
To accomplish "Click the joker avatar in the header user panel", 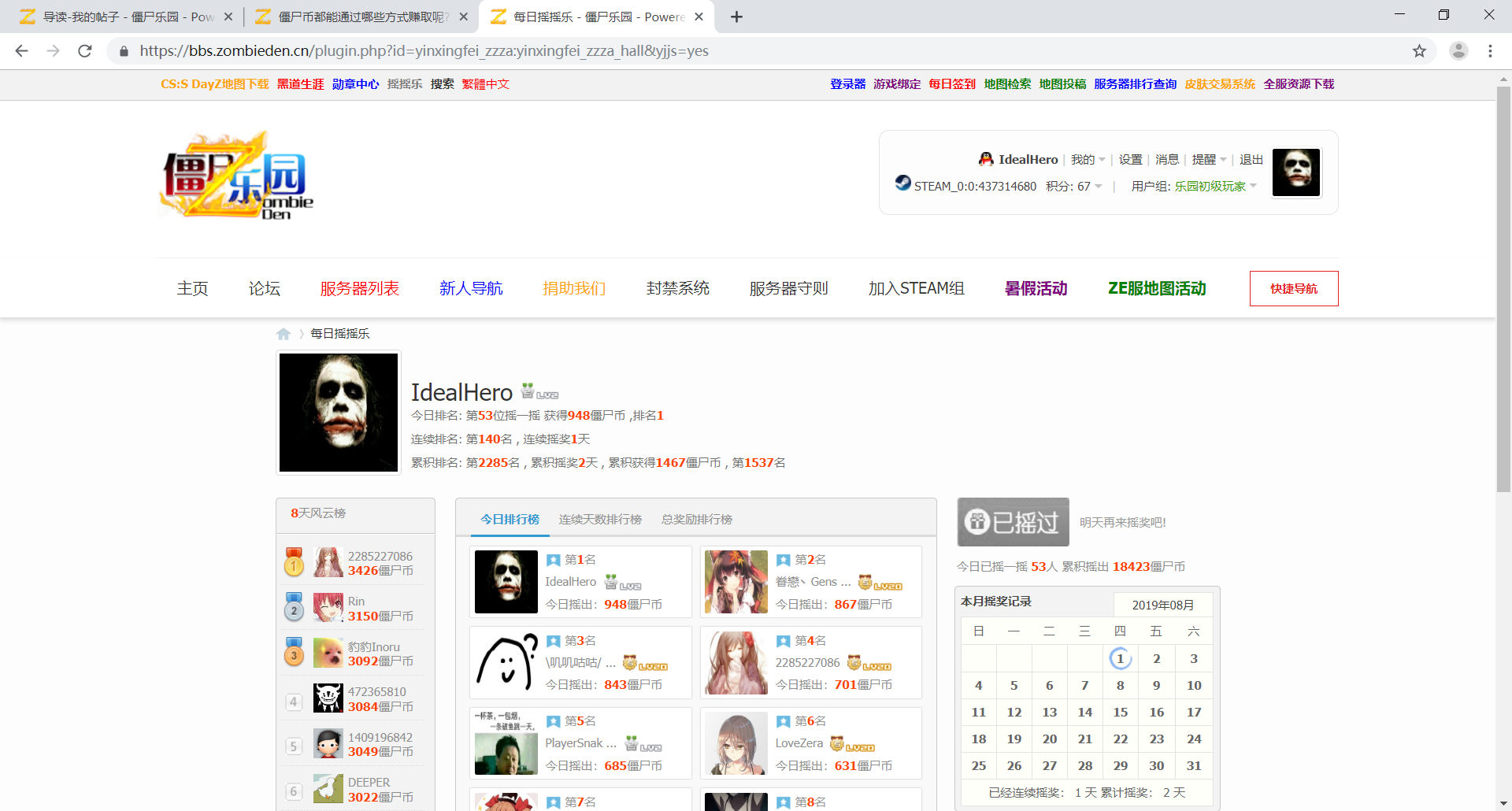I will (x=1296, y=172).
